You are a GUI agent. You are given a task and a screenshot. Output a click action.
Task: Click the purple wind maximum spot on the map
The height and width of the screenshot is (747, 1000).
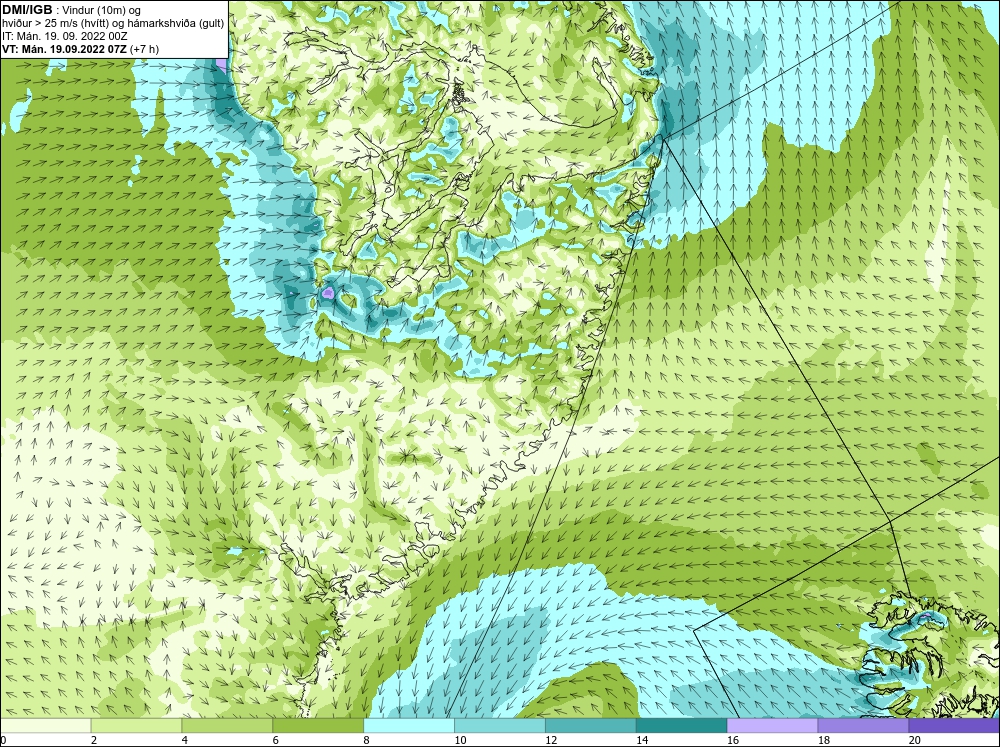click(327, 293)
